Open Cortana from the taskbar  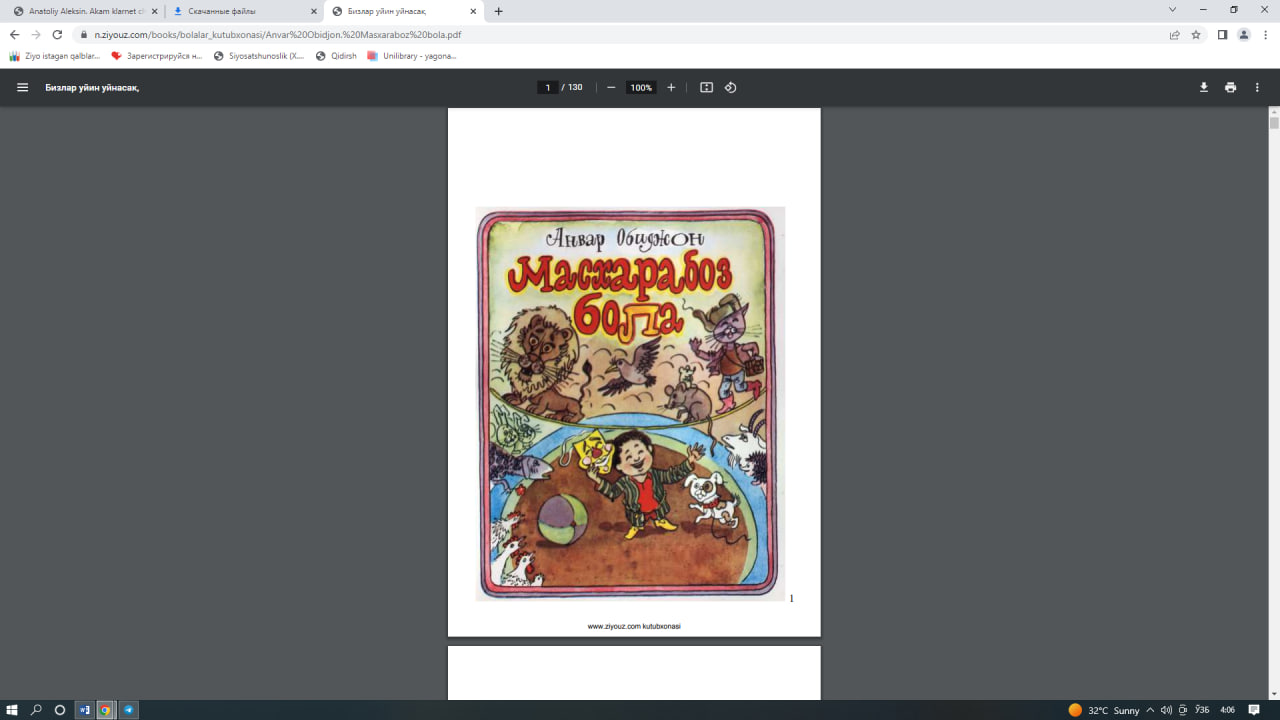[60, 710]
